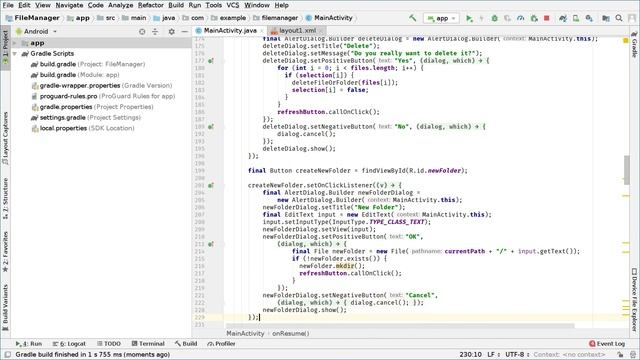Click the Search Everywhere magnifier icon
Image resolution: width=640 pixels, height=360 pixels.
tap(619, 18)
